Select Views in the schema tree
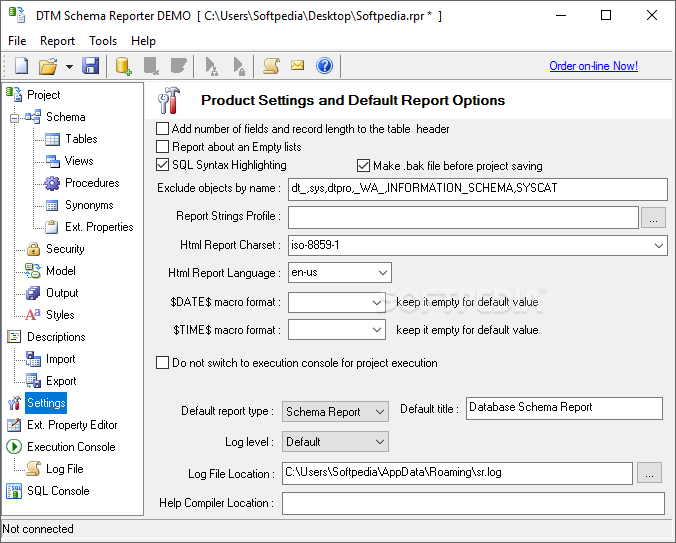676x543 pixels. tap(79, 161)
